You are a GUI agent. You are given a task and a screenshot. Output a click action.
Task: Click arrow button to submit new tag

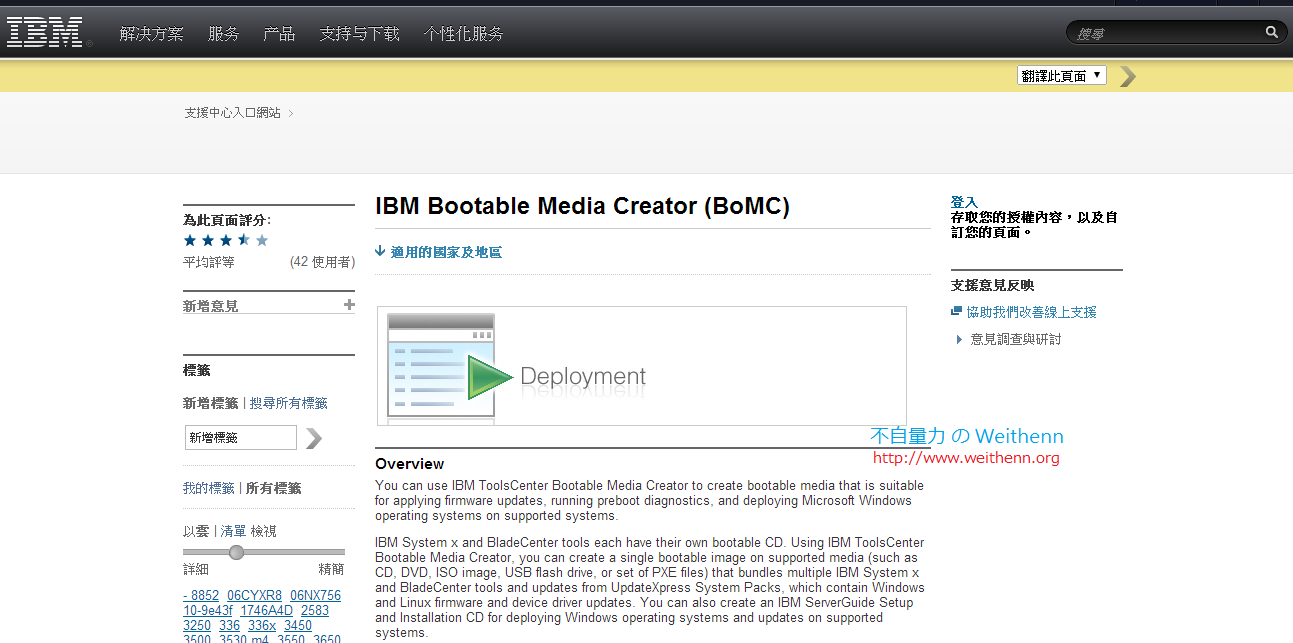314,438
